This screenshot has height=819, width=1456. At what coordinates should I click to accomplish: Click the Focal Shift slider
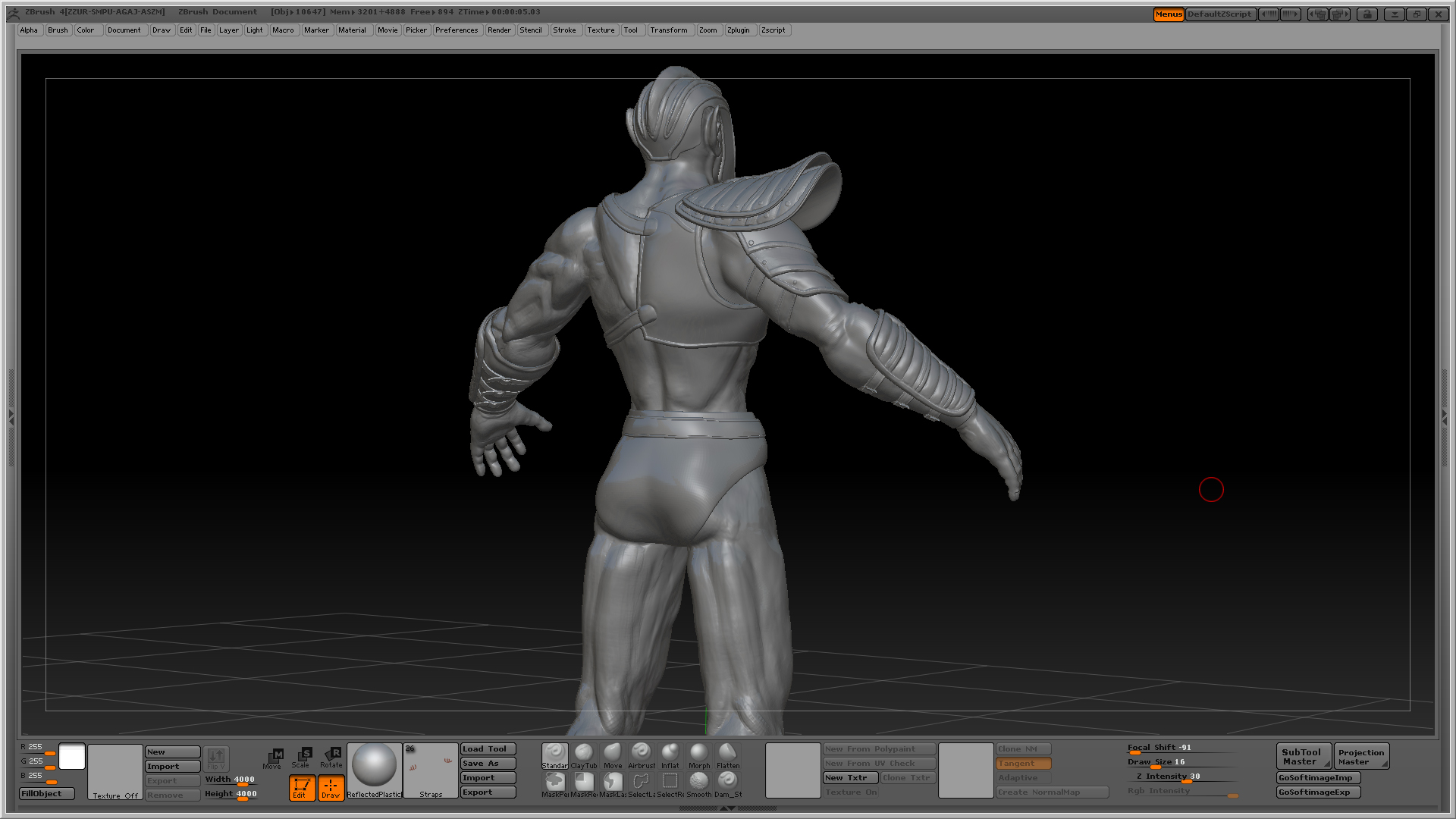[x=1181, y=748]
